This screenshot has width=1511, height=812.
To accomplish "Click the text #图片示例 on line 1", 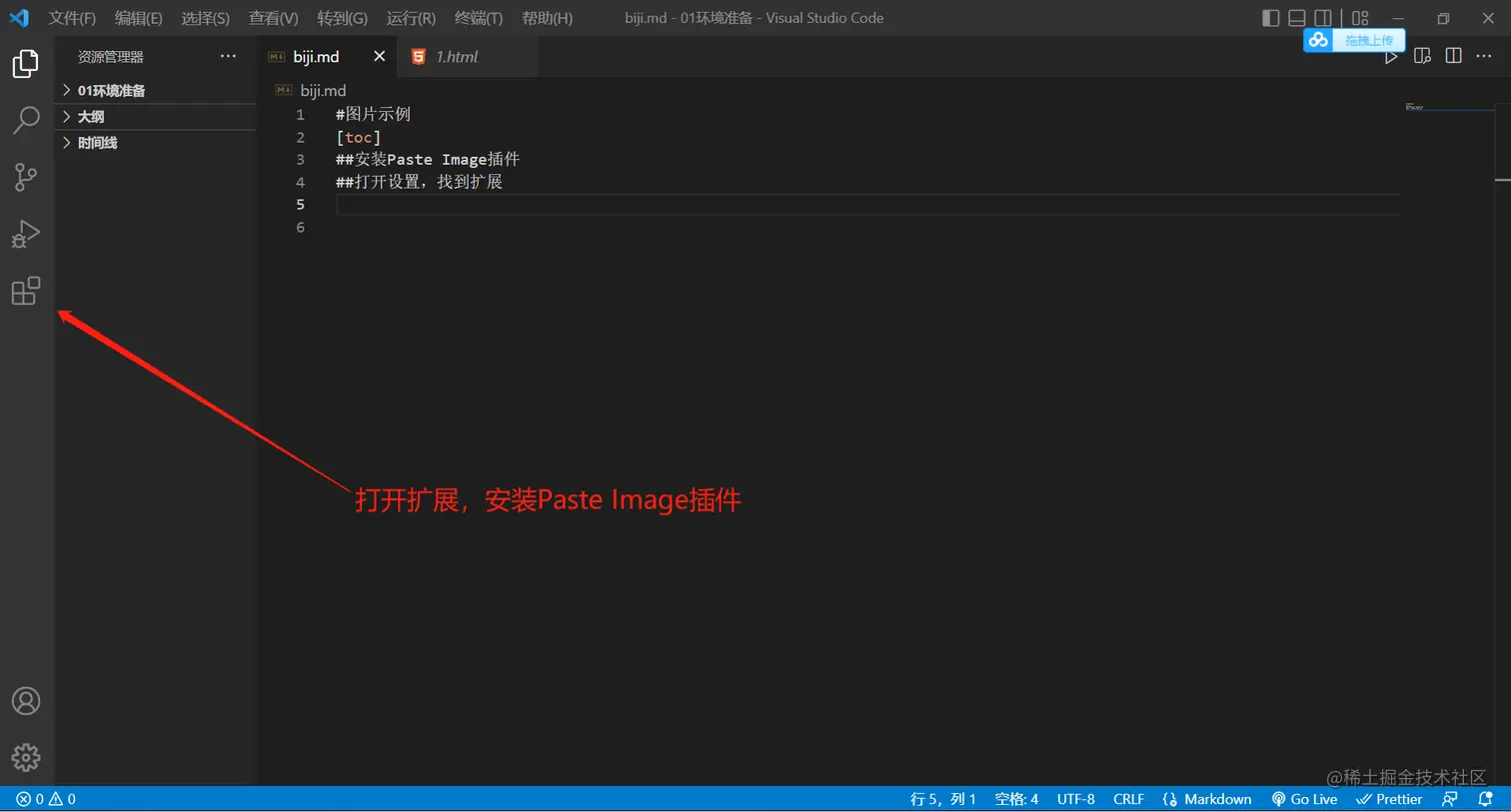I will click(x=373, y=114).
